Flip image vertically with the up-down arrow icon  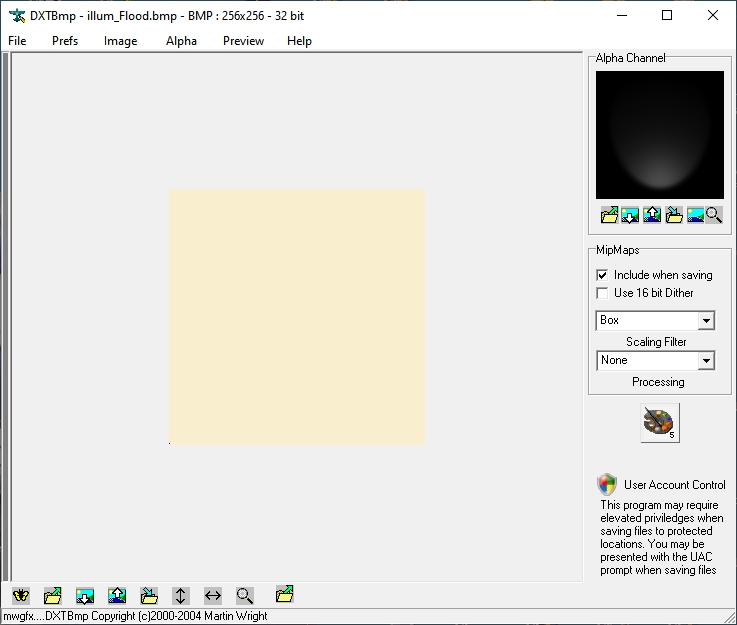180,596
